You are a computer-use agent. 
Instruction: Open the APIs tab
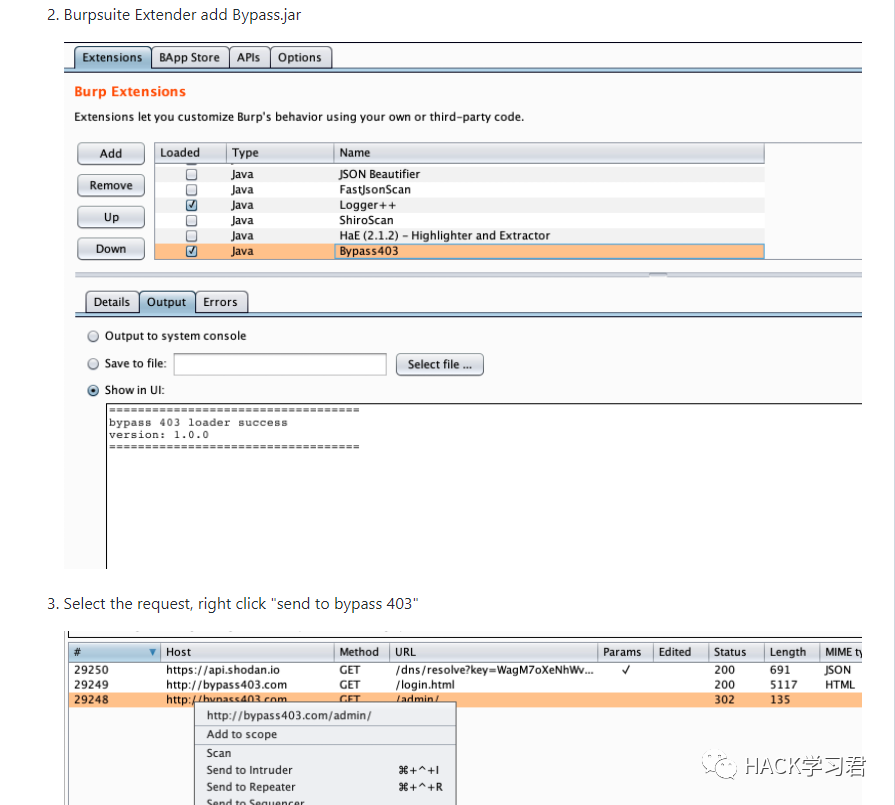pyautogui.click(x=248, y=58)
